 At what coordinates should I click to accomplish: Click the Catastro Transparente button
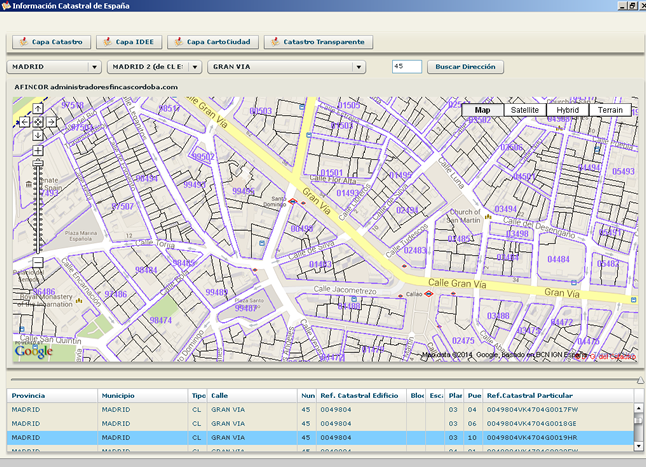[x=318, y=42]
